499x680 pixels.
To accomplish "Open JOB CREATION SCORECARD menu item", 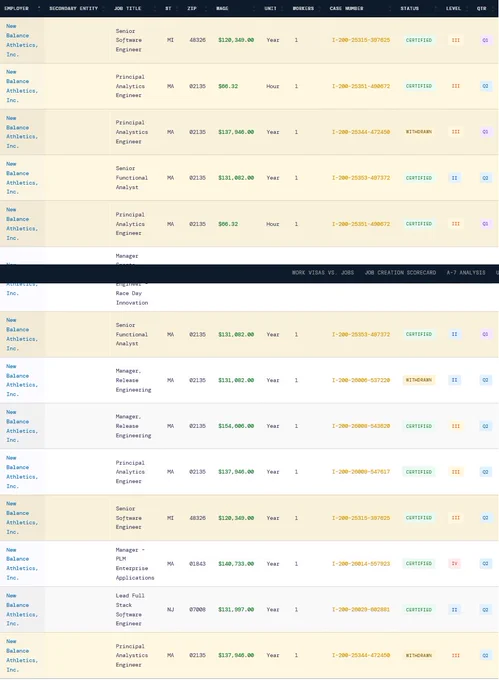I will 400,273.
